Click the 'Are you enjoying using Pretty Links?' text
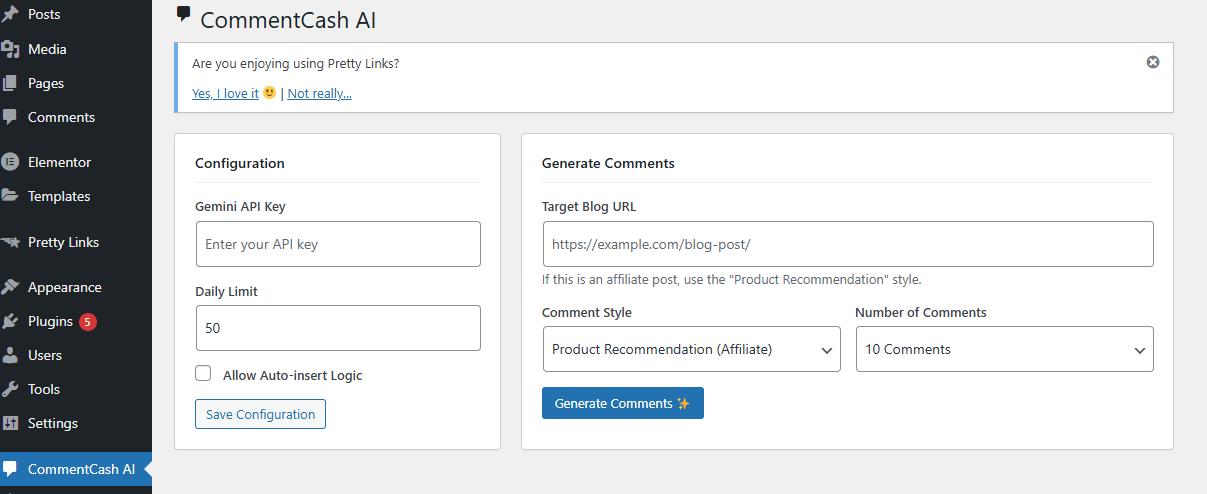Screen dimensions: 1207x494 tap(296, 63)
